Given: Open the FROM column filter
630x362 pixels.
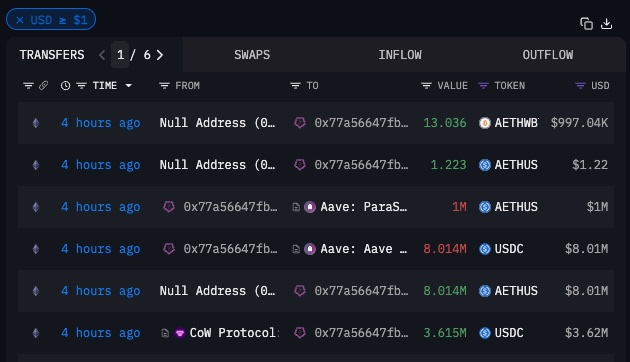Looking at the screenshot, I should tap(164, 86).
